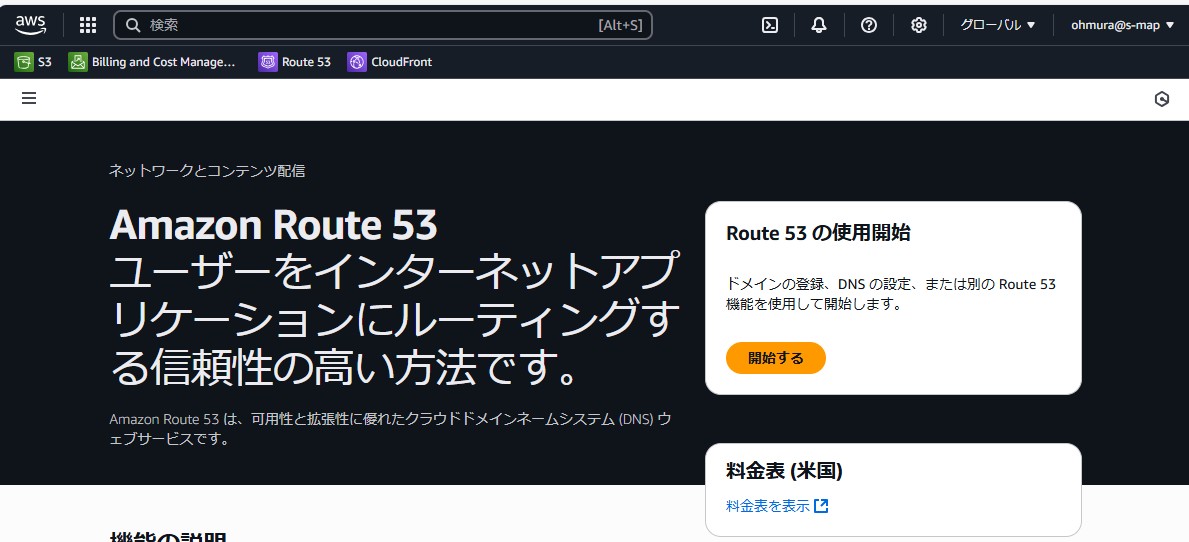This screenshot has width=1189, height=542.
Task: Open the S3 favorite shortcut
Action: (x=33, y=62)
